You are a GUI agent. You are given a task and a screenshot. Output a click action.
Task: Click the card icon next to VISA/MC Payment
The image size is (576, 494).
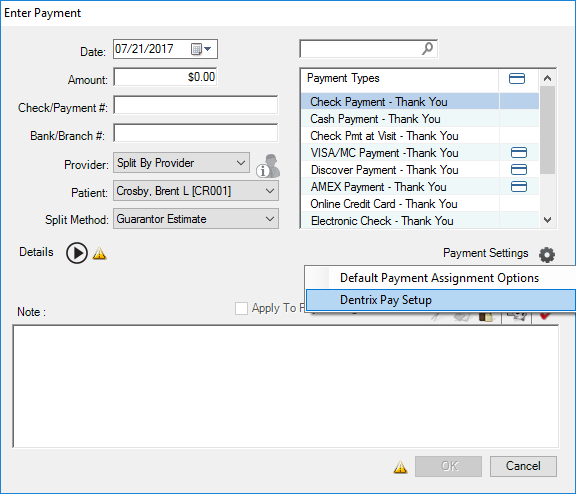click(519, 152)
